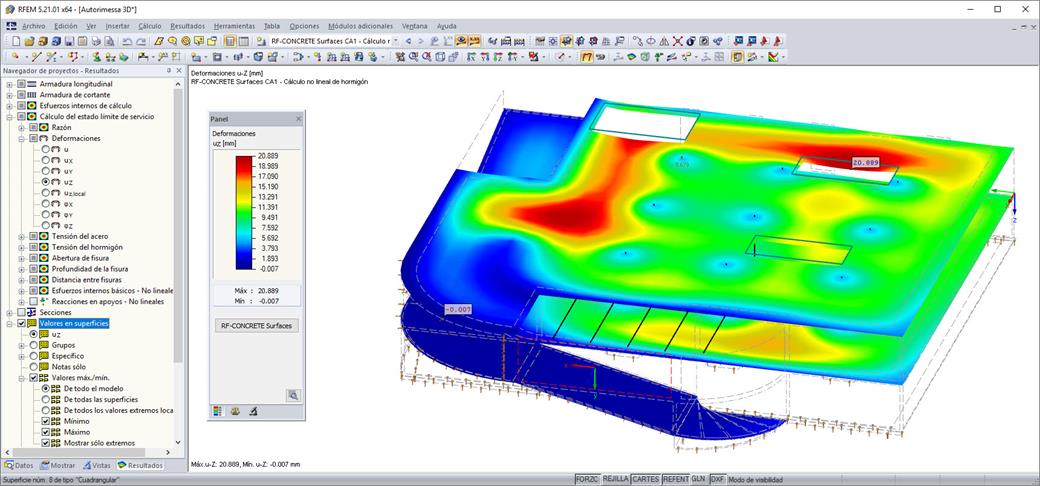The height and width of the screenshot is (486, 1040).
Task: Switch to the Mostrar navigator tab
Action: coord(58,465)
